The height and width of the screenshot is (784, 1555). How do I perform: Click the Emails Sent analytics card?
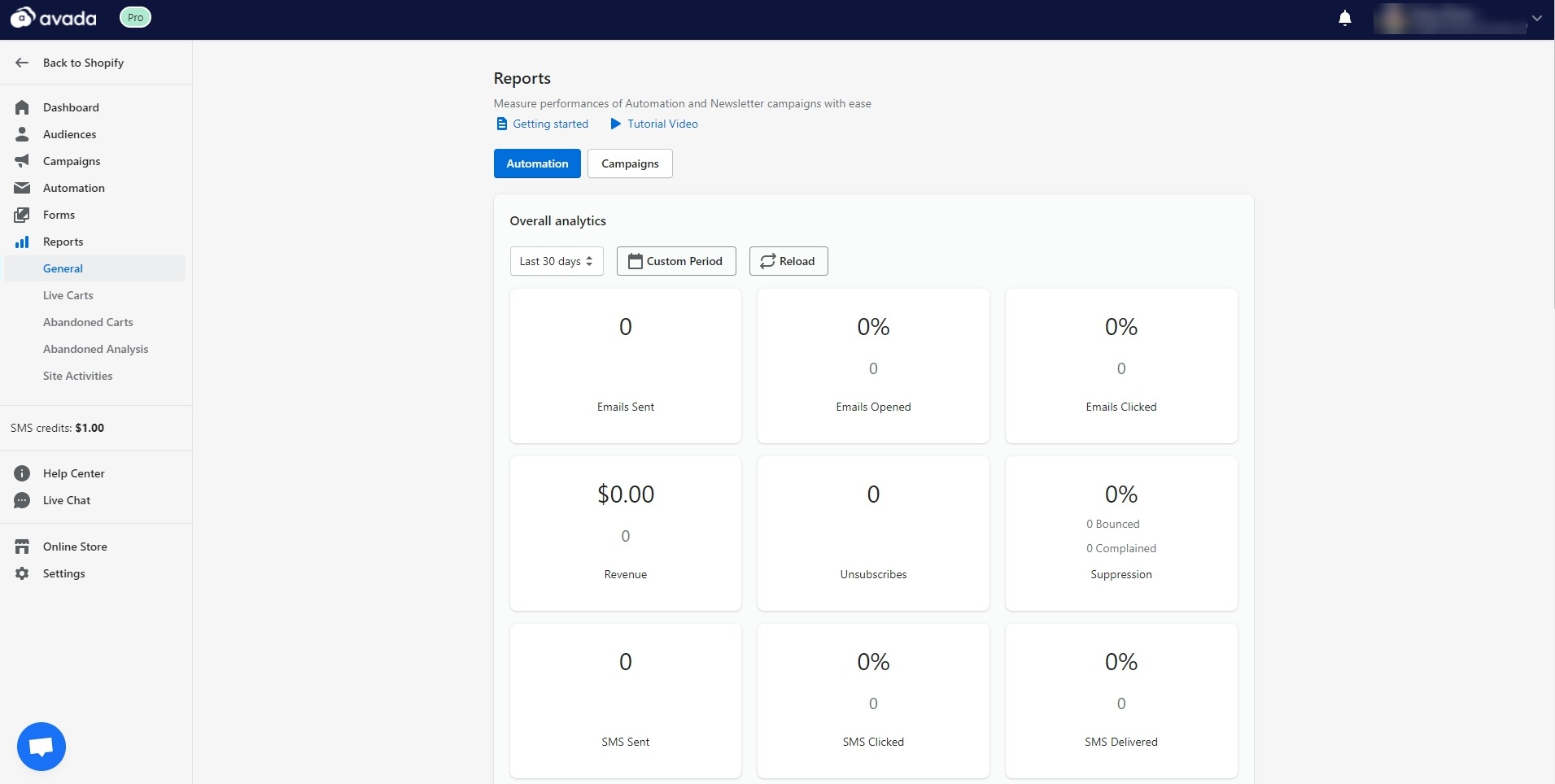(625, 366)
